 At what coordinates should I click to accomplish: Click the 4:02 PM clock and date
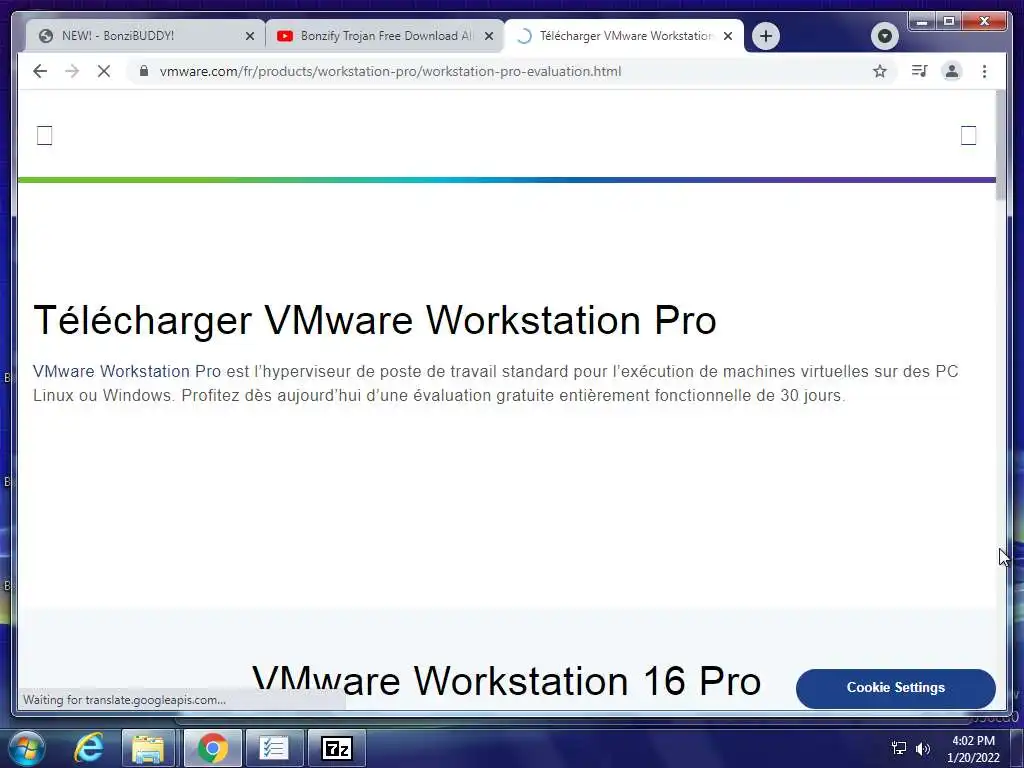click(x=973, y=749)
